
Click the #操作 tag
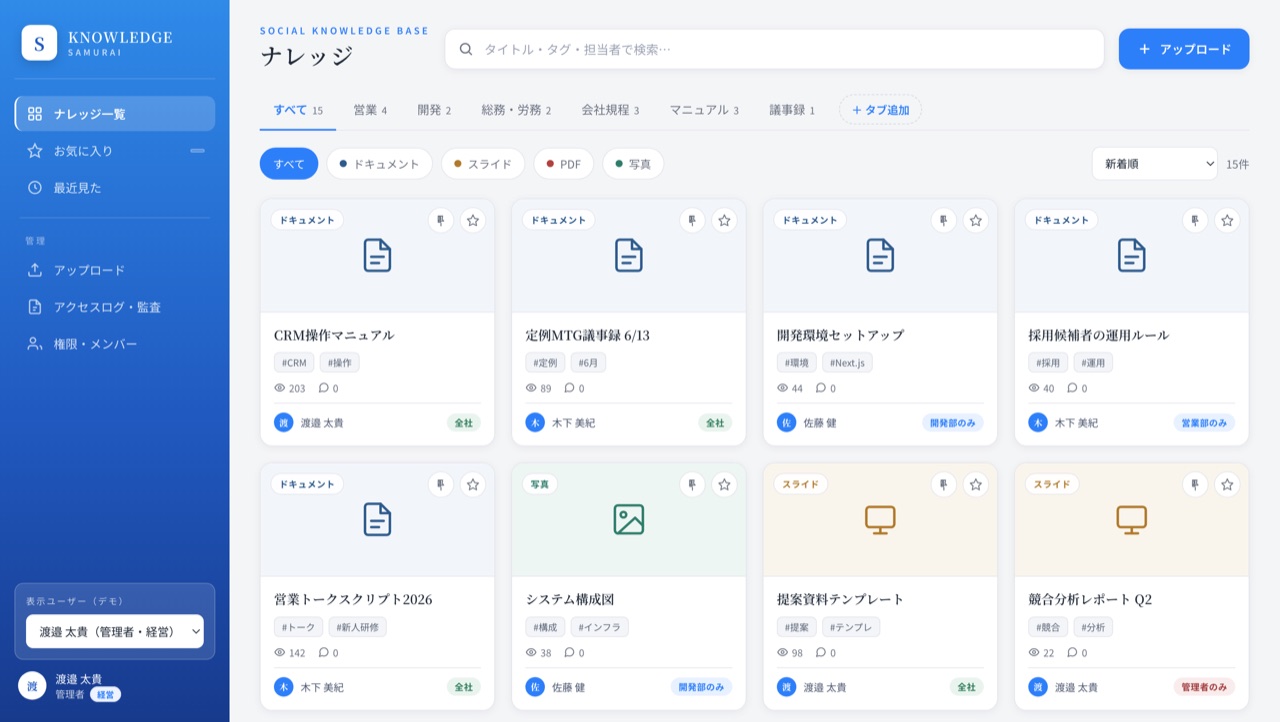[x=340, y=363]
